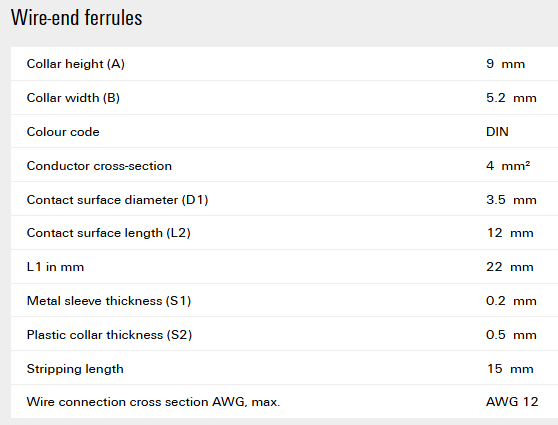Select Metal sleeve thickness (S1) label

click(x=109, y=301)
